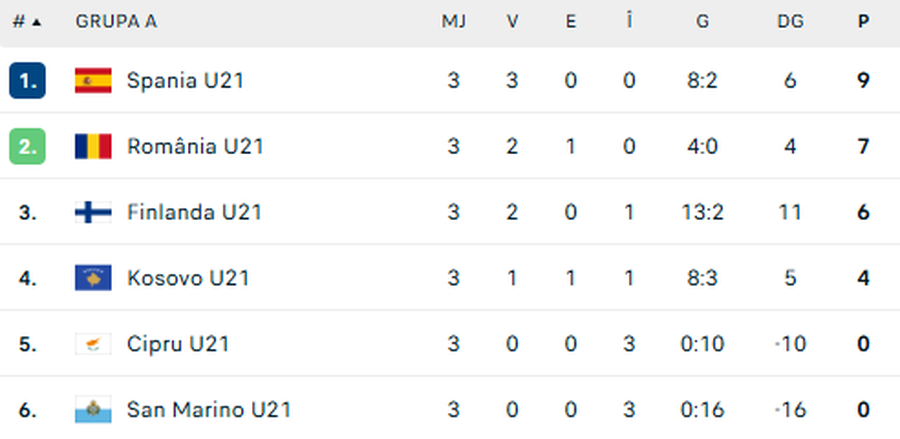The width and height of the screenshot is (900, 439).
Task: Open the România U21 team link
Action: (195, 147)
